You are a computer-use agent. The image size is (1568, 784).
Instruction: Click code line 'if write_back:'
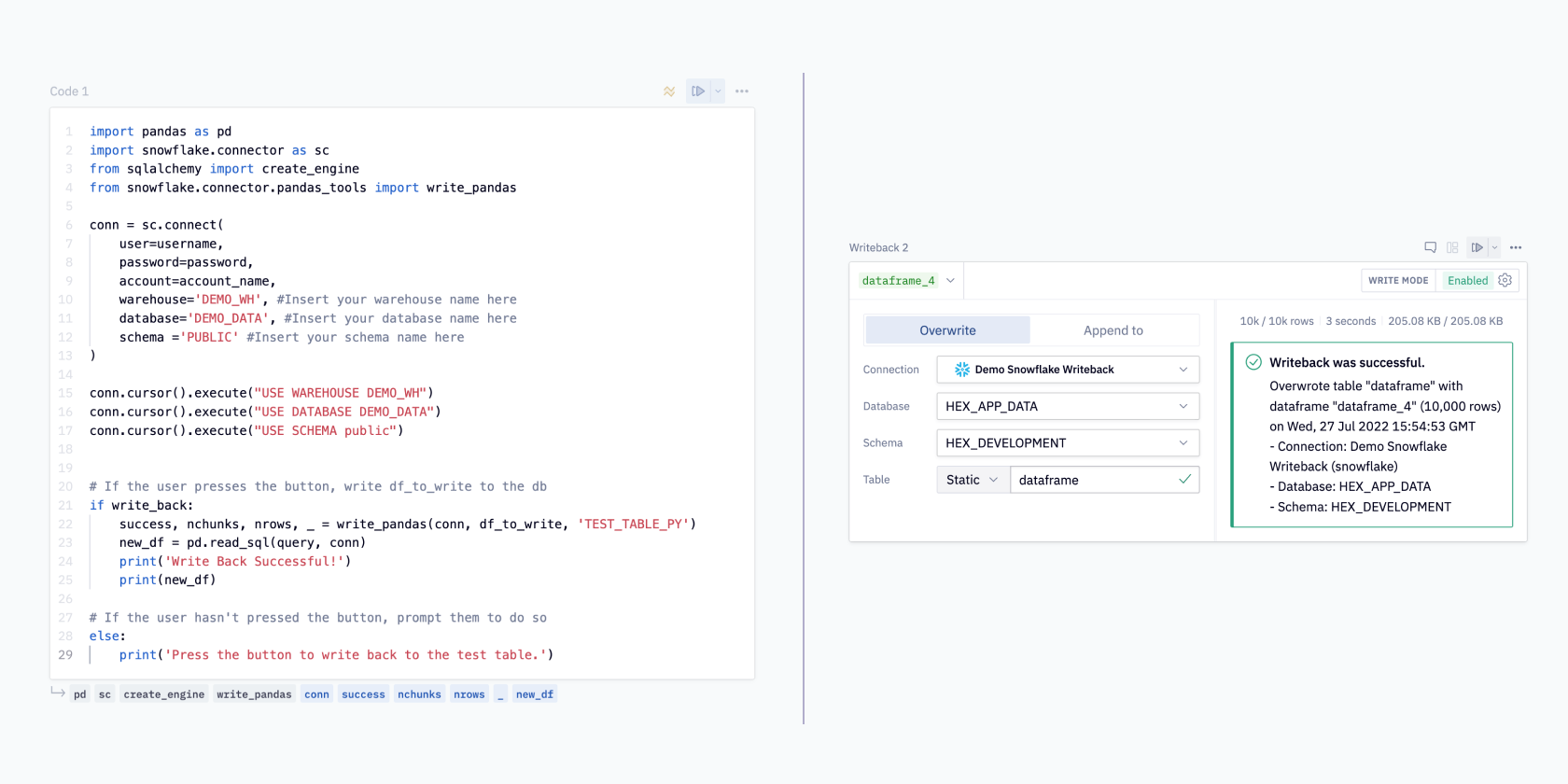[141, 505]
